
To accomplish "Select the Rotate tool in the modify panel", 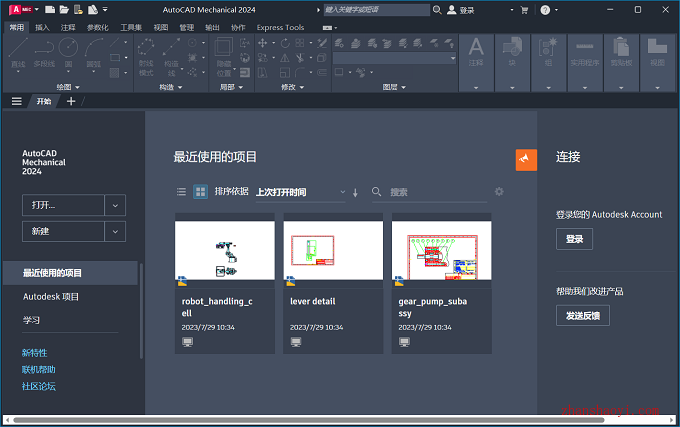I will point(285,43).
